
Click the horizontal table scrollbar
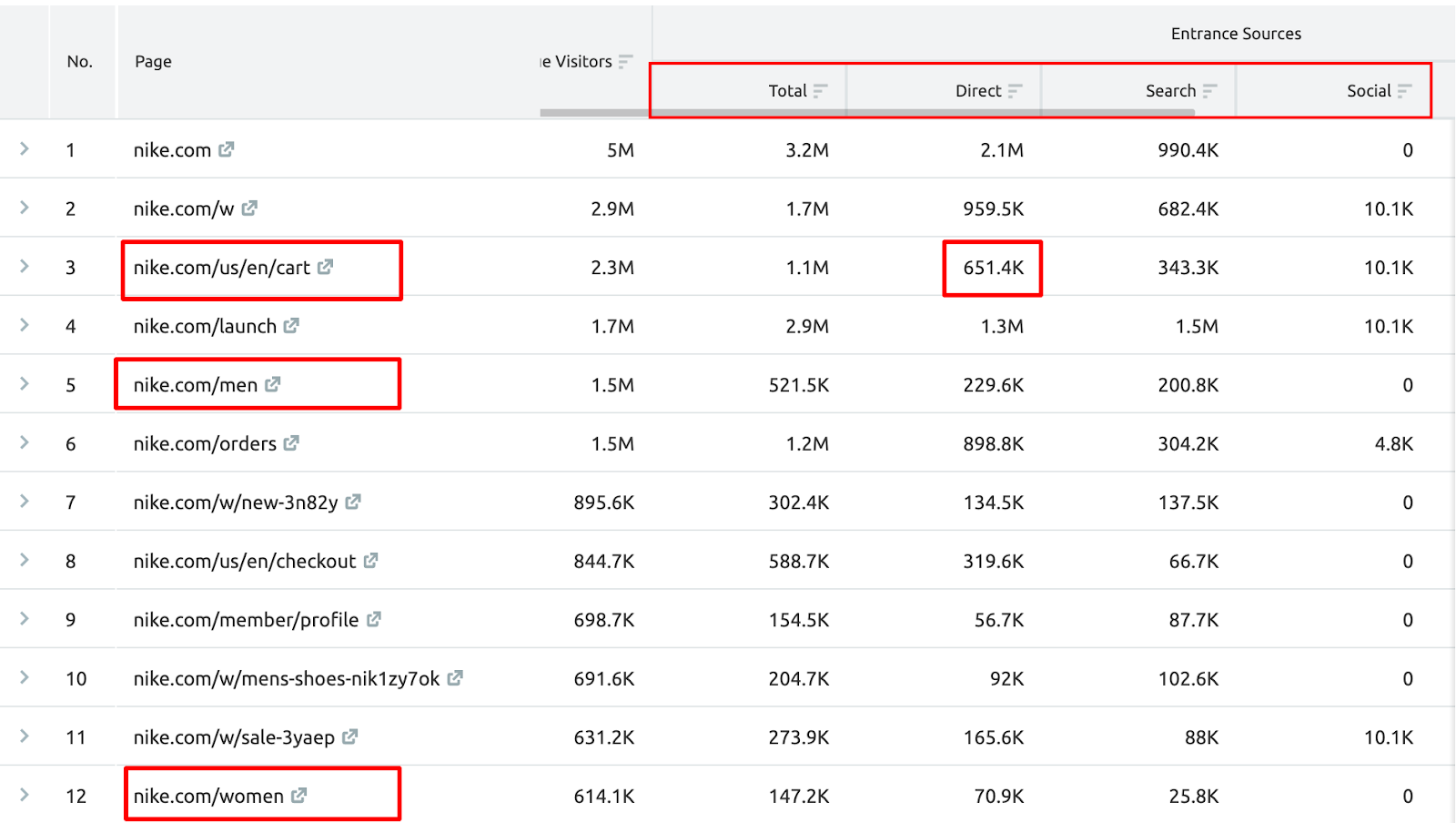[867, 113]
